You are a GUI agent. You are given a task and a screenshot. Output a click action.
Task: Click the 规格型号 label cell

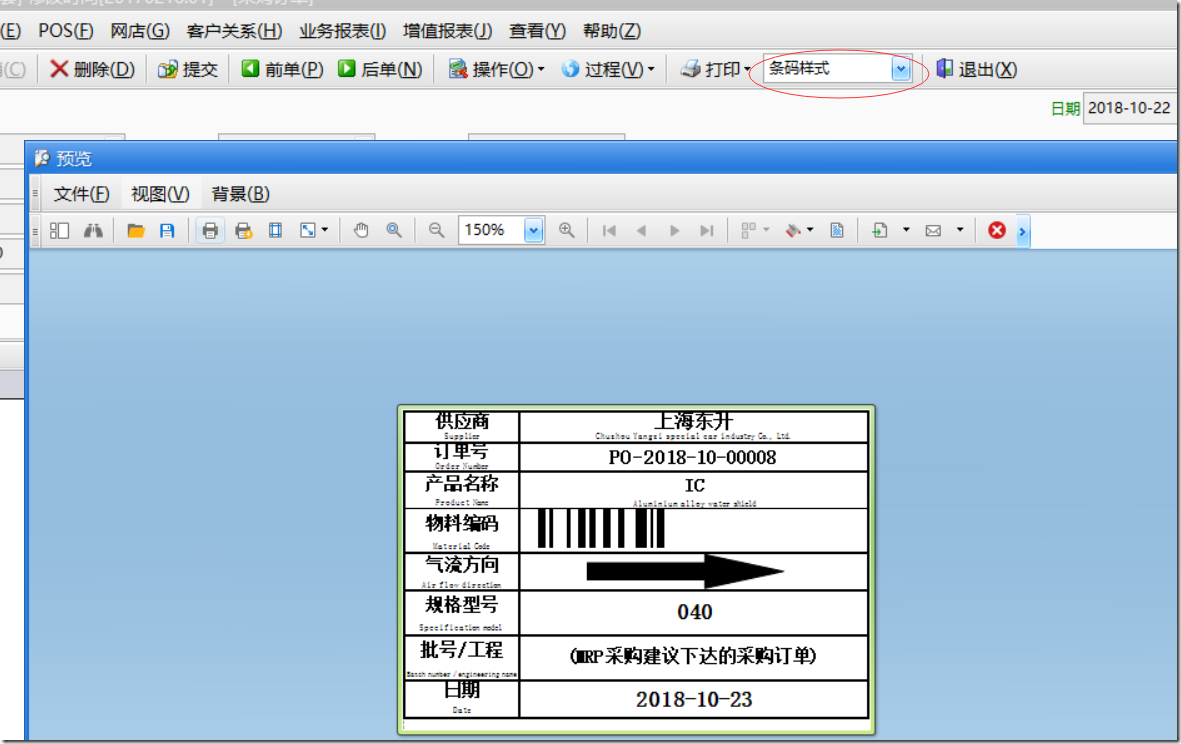tap(462, 613)
